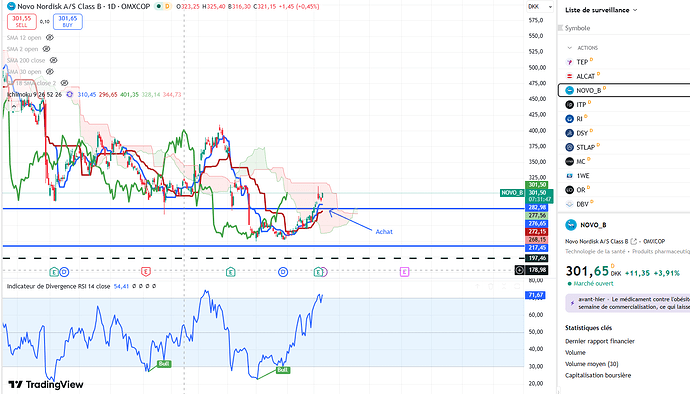Select ALCAT in the watchlist
This screenshot has height=394, width=690.
click(x=624, y=76)
